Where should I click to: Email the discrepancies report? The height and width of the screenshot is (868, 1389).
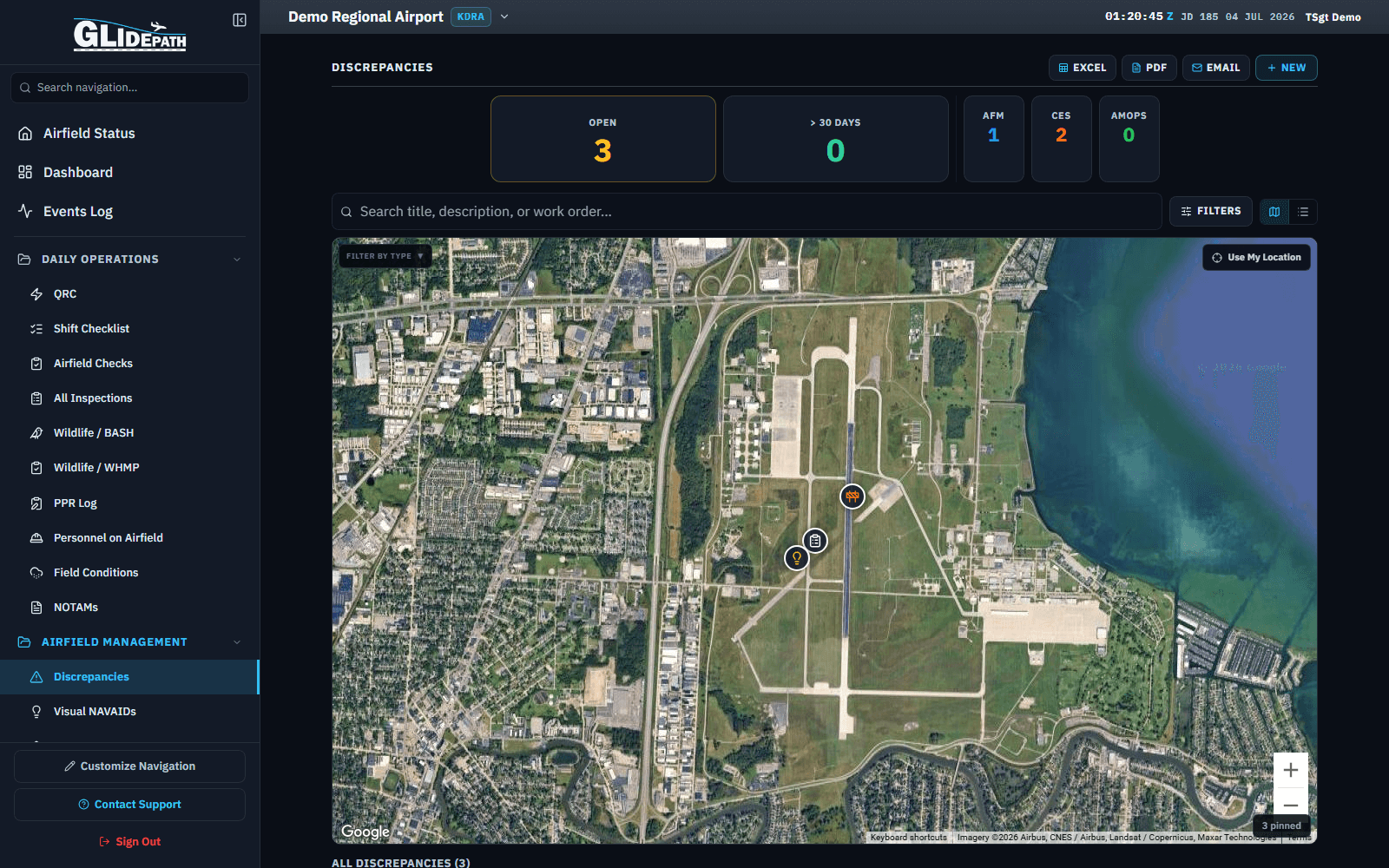(1216, 68)
